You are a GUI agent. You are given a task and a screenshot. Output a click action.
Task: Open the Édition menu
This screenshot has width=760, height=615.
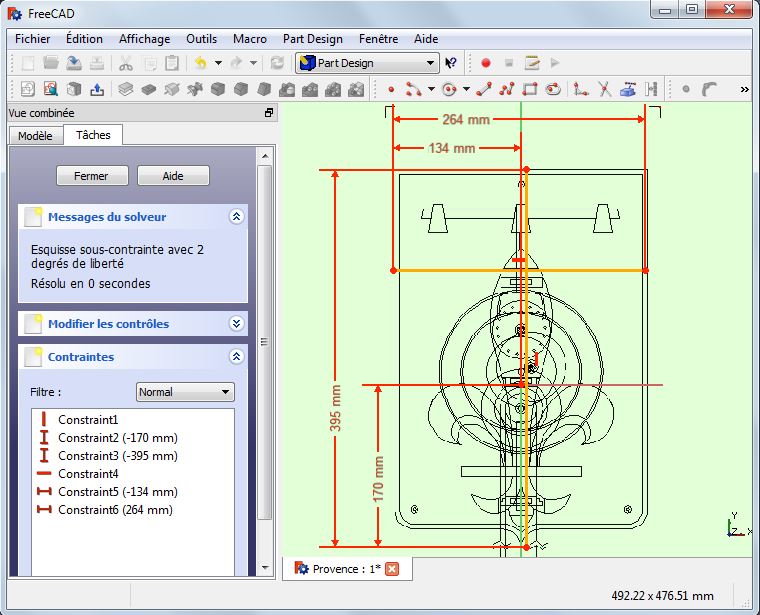84,39
